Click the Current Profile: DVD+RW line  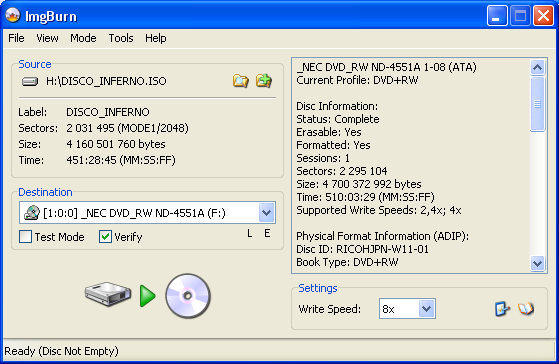coord(357,80)
